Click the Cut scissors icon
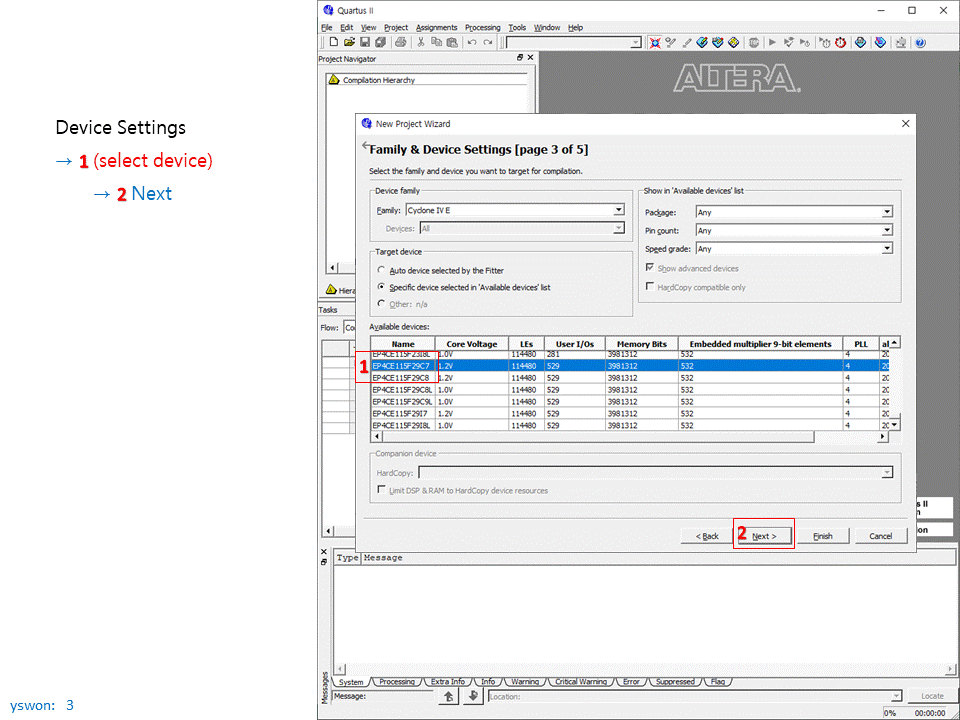The image size is (960, 720). [421, 42]
